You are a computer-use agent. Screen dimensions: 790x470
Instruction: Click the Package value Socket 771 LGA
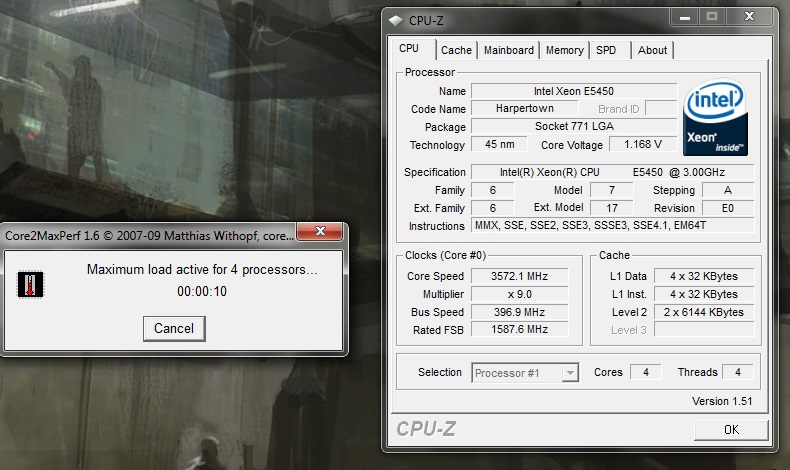click(x=574, y=126)
